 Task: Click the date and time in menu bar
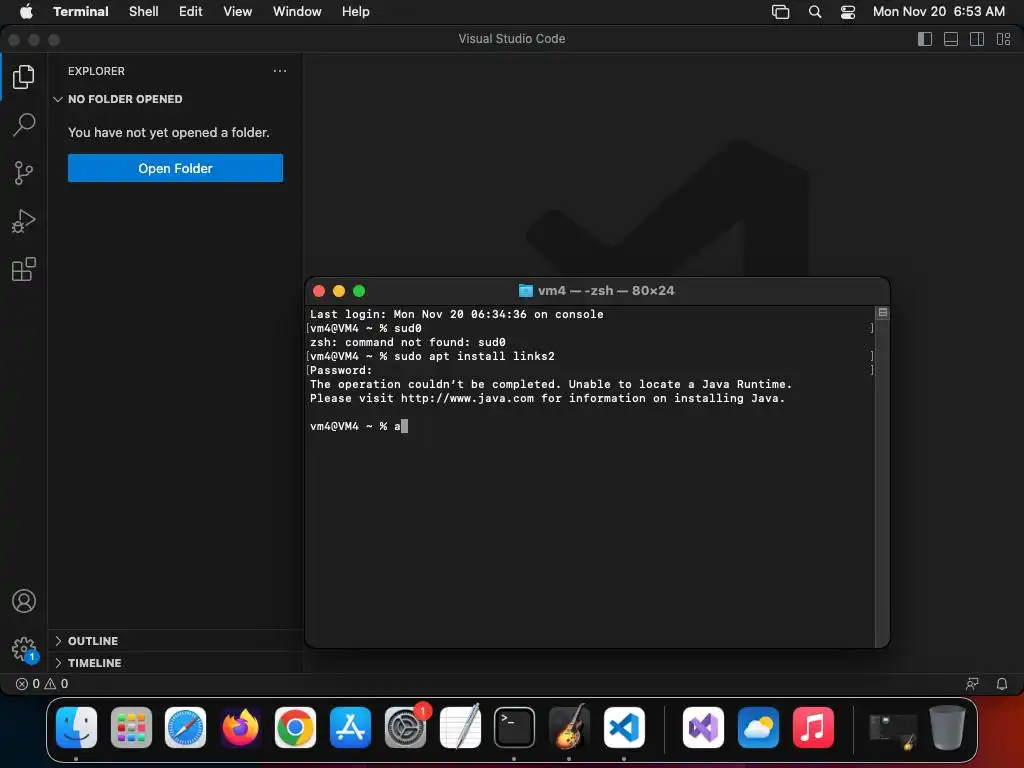pos(938,11)
